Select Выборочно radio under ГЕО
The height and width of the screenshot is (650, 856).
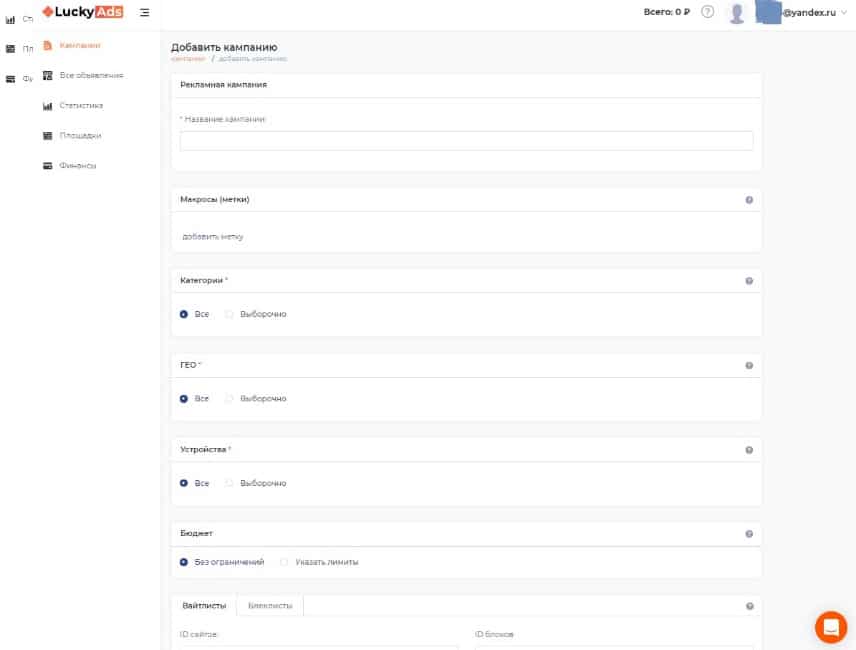[230, 399]
